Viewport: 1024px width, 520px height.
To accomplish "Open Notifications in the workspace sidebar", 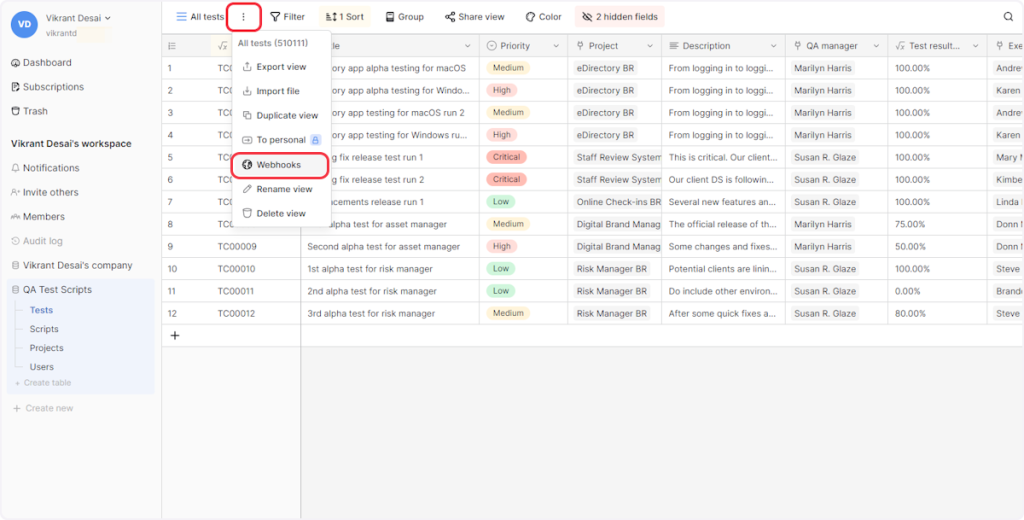I will click(50, 168).
